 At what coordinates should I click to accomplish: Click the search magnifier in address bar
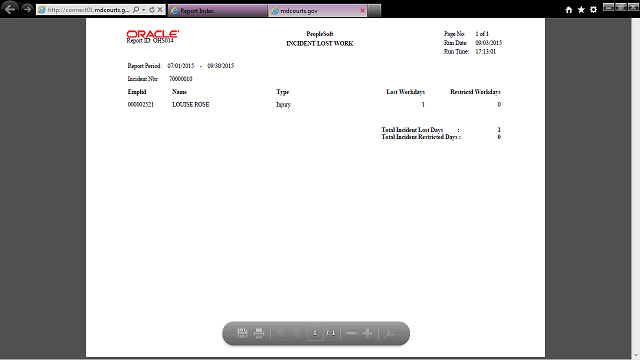click(136, 9)
